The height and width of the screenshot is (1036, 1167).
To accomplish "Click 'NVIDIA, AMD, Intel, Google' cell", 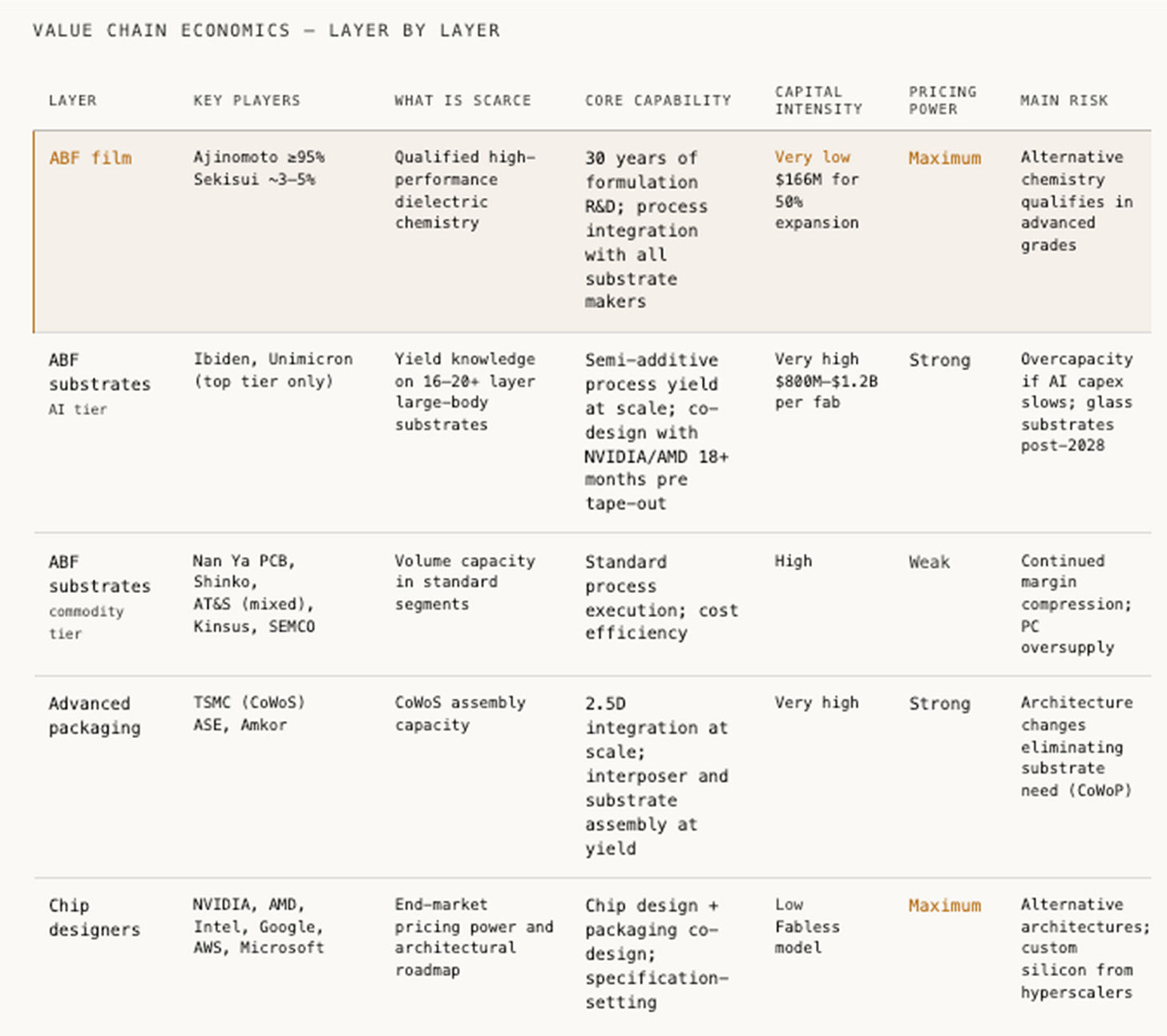I will coord(258,926).
